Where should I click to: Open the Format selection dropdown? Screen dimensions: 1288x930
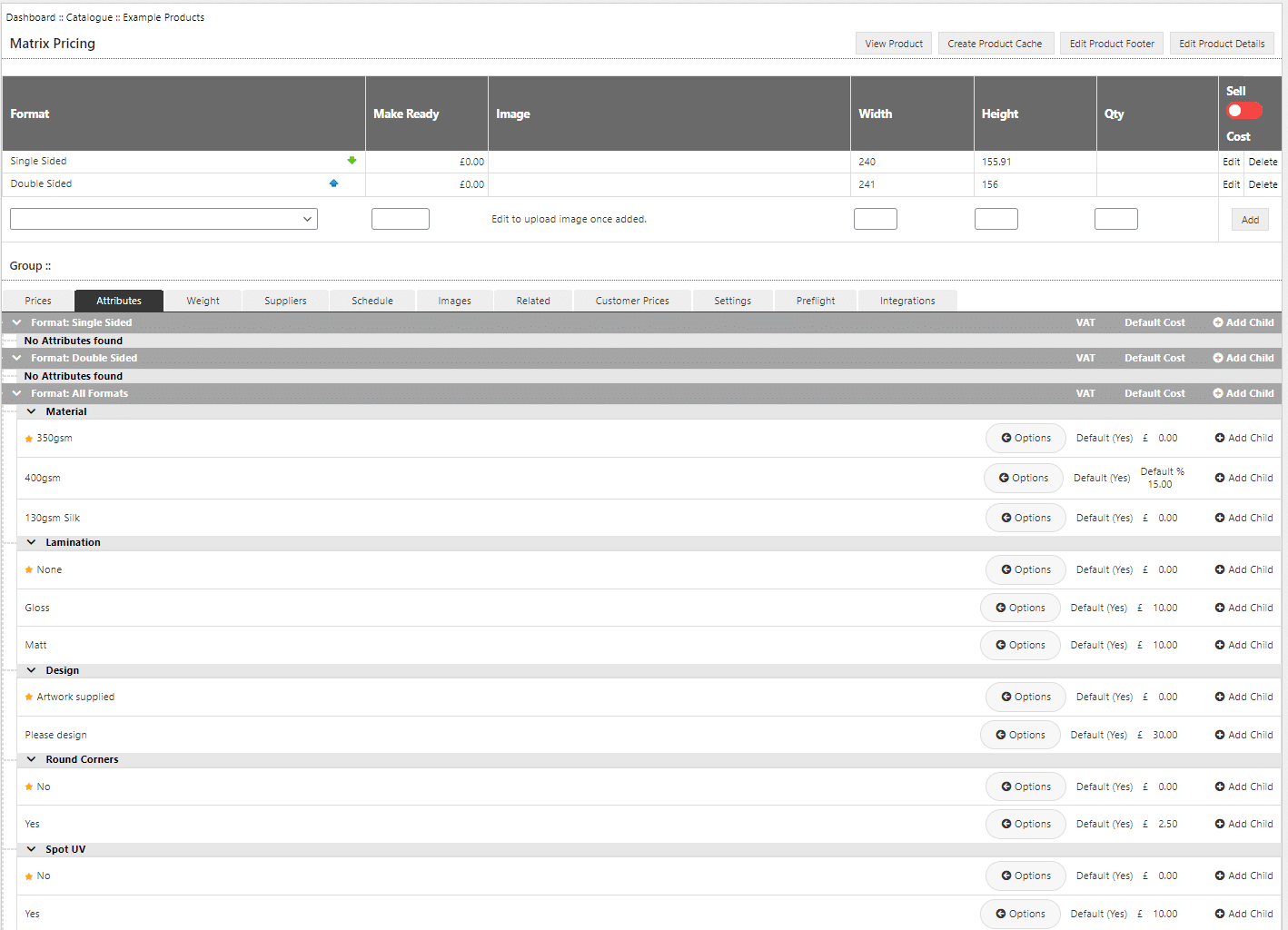[163, 219]
